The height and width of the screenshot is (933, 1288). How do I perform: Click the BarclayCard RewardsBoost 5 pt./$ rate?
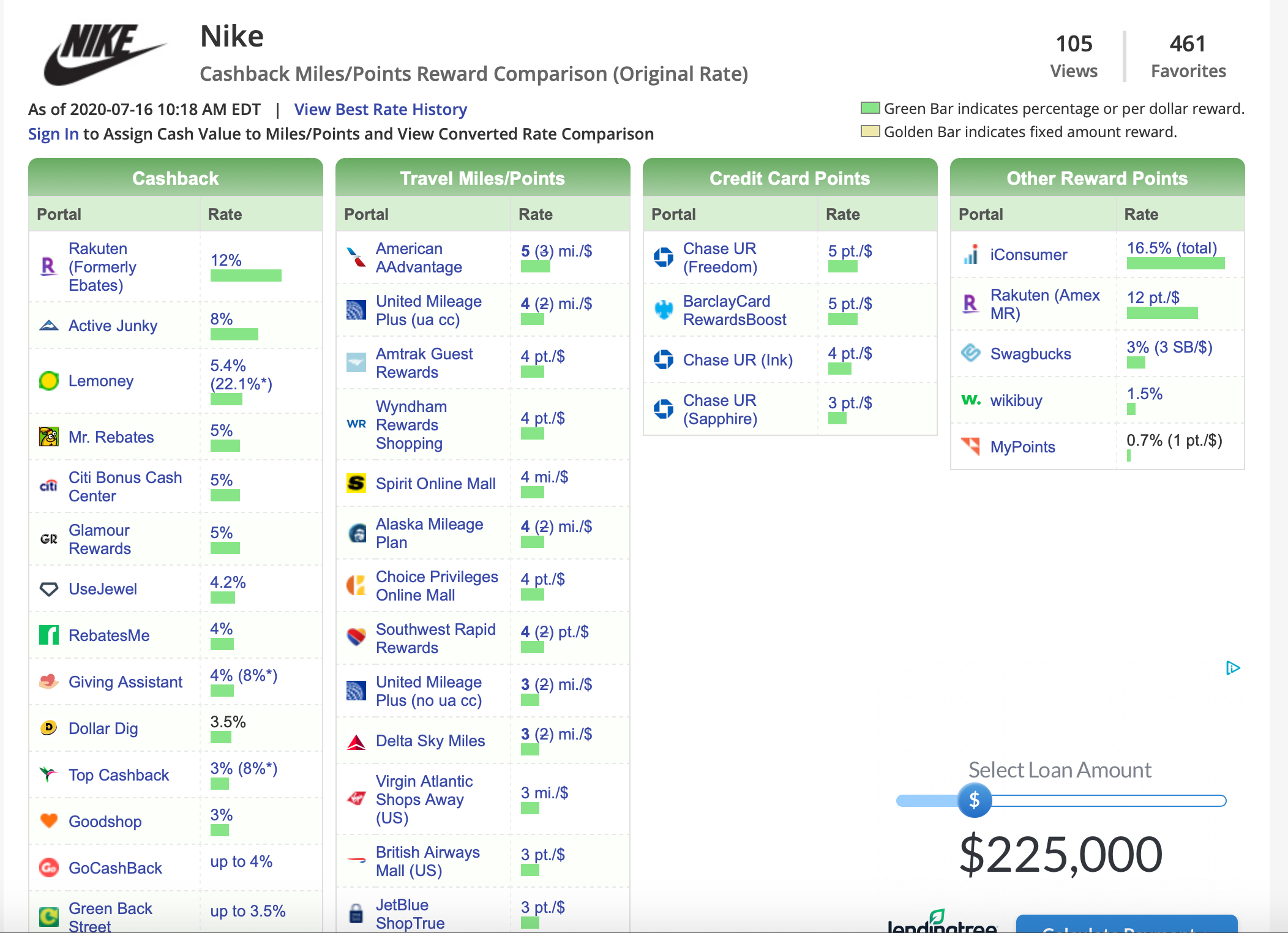(850, 304)
